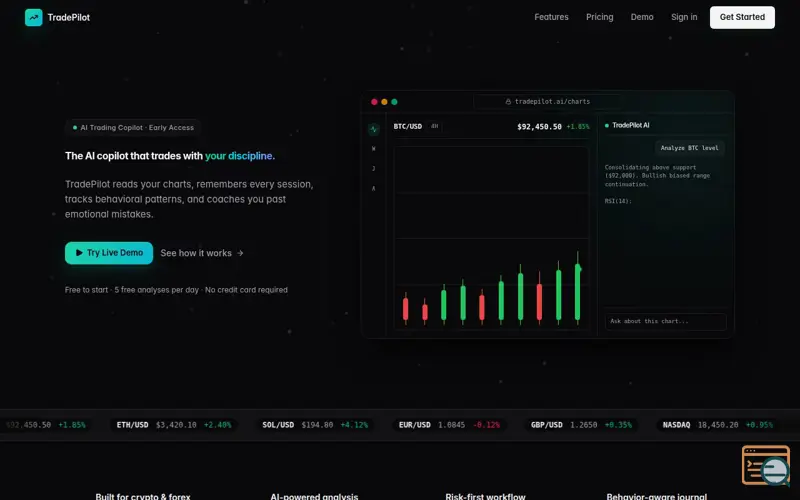Viewport: 800px width, 500px height.
Task: Click the GBP/USD ticker item
Action: [x=581, y=425]
